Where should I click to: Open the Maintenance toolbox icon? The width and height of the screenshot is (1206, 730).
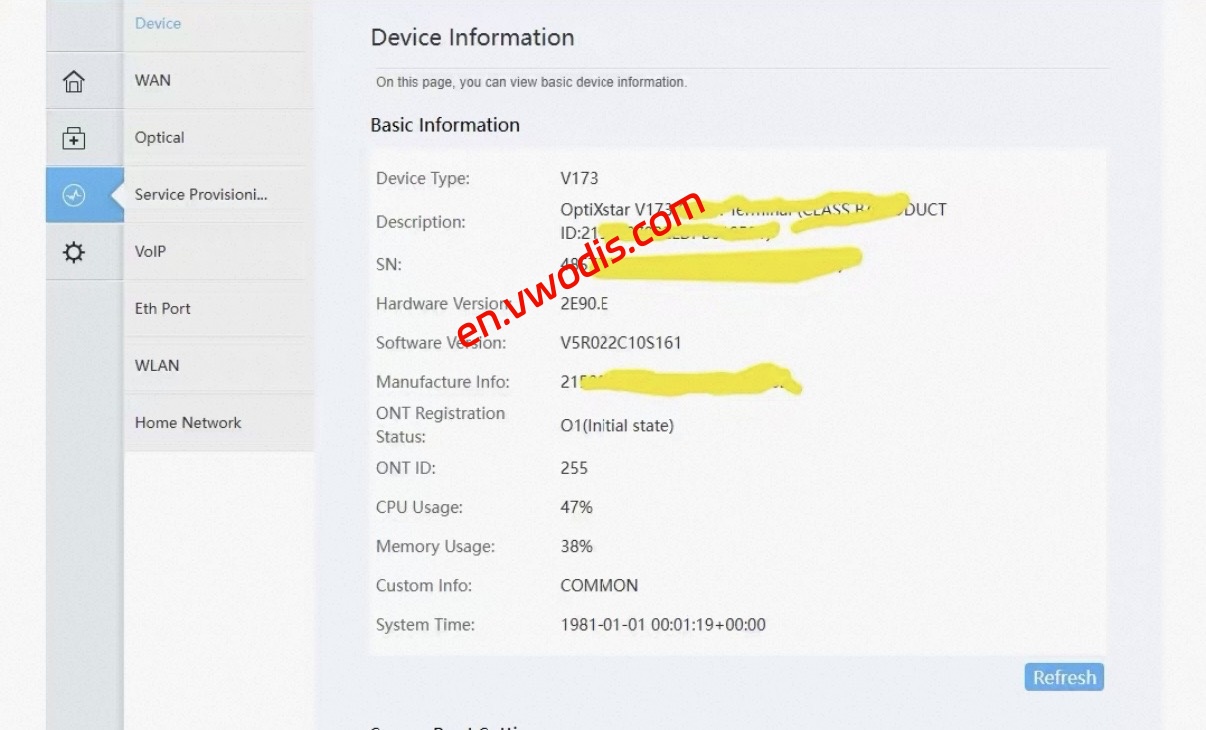click(74, 138)
